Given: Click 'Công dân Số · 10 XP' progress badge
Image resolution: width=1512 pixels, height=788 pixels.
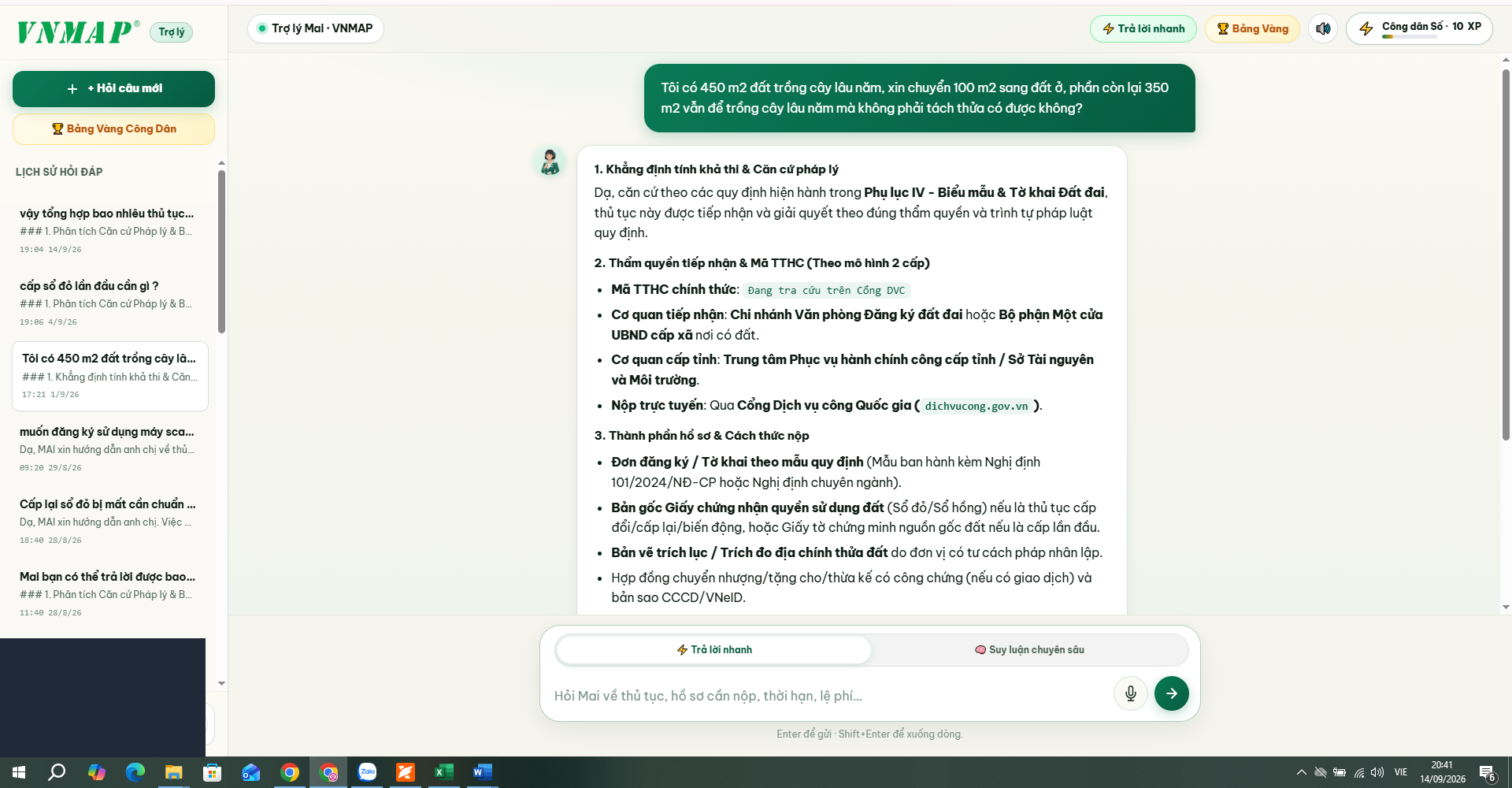Looking at the screenshot, I should (1419, 29).
